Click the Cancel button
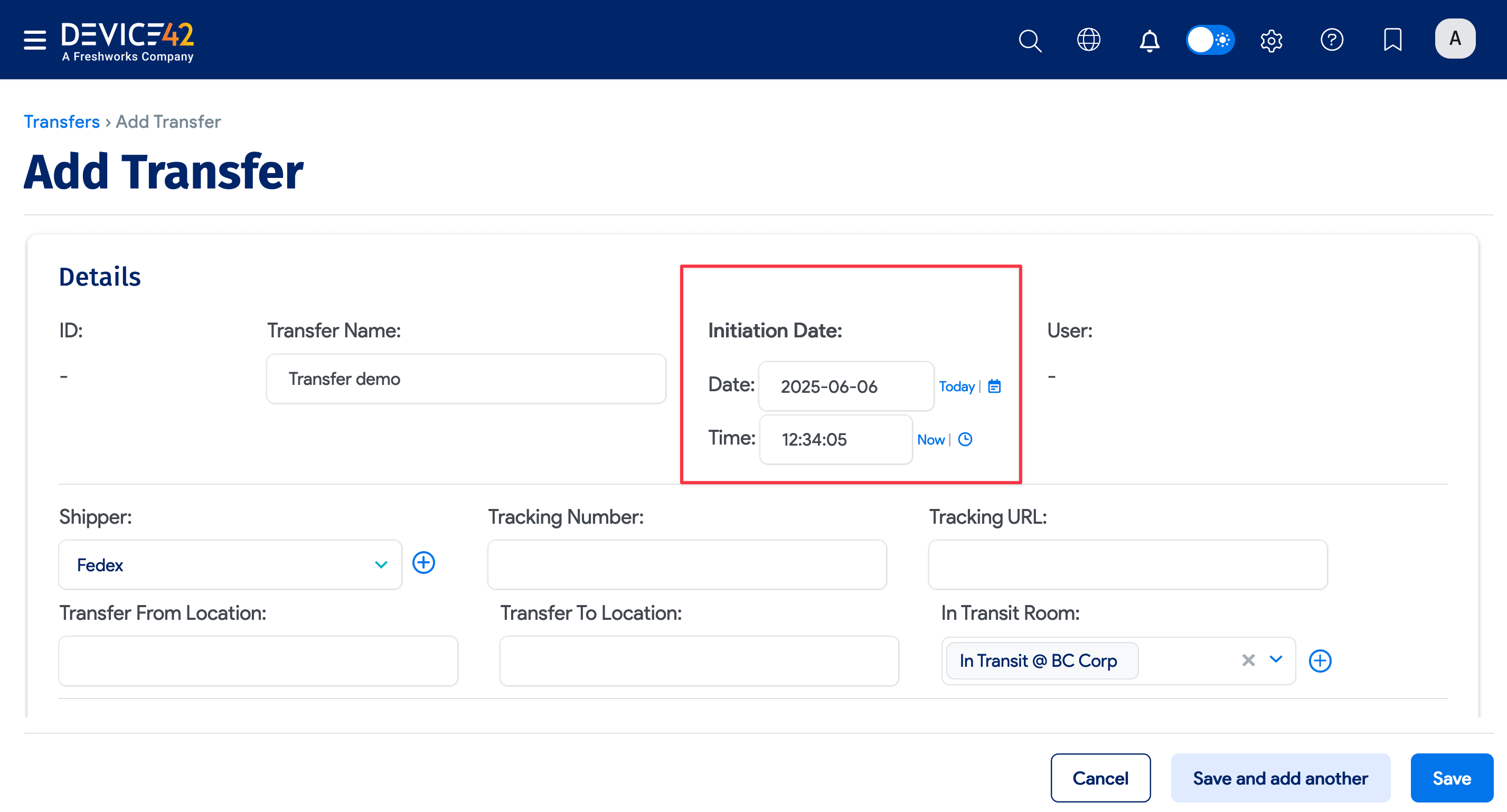 pos(1100,778)
